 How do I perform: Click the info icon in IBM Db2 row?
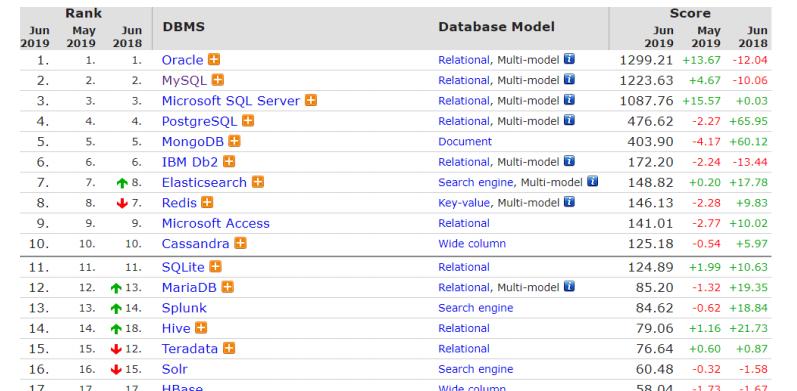tap(569, 161)
